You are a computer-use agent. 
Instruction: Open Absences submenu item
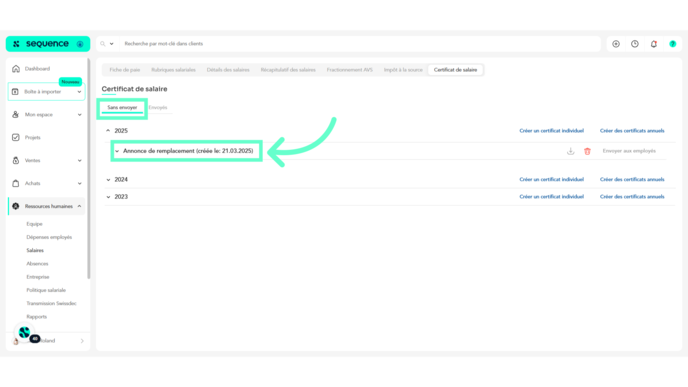(x=37, y=264)
